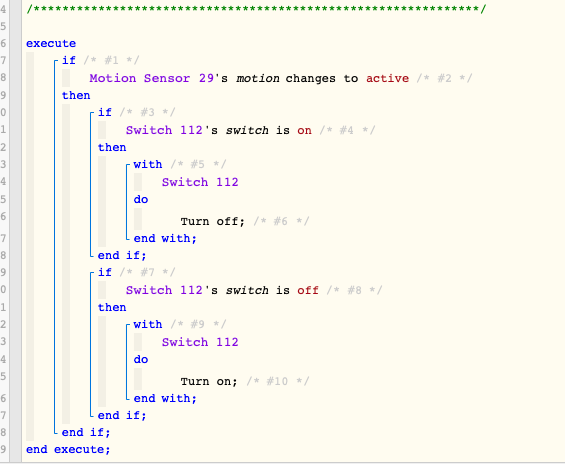Click Motion Sensor 29 device condition
Image resolution: width=565 pixels, height=464 pixels.
point(249,78)
